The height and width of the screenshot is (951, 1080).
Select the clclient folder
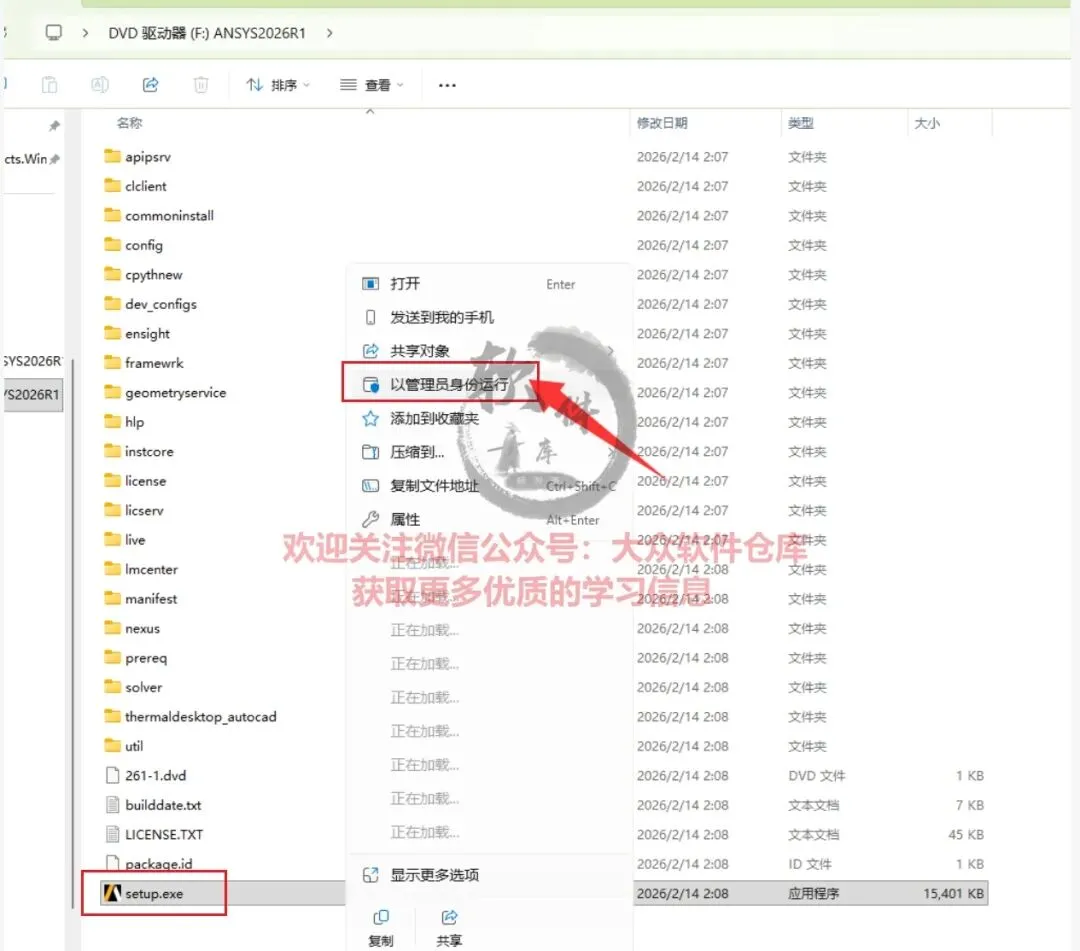(145, 186)
